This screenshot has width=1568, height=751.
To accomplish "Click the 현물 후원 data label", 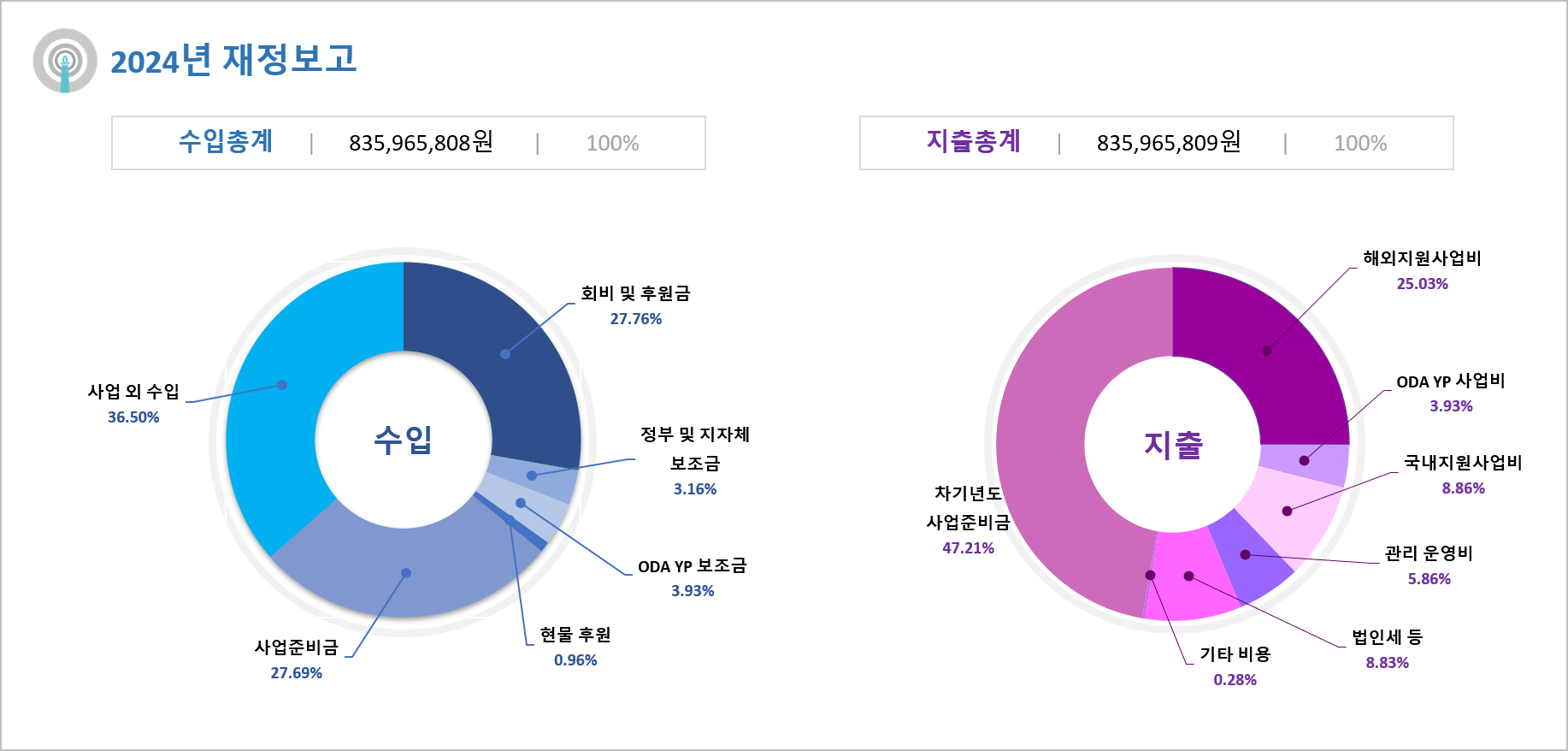I will (x=575, y=635).
